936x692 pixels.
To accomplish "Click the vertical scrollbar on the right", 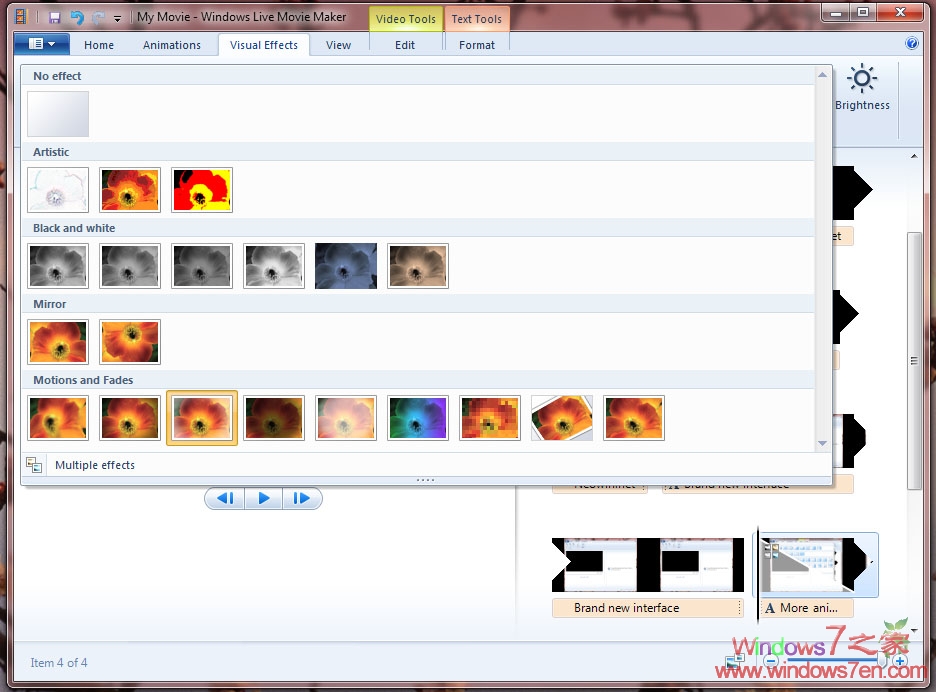I will click(913, 360).
